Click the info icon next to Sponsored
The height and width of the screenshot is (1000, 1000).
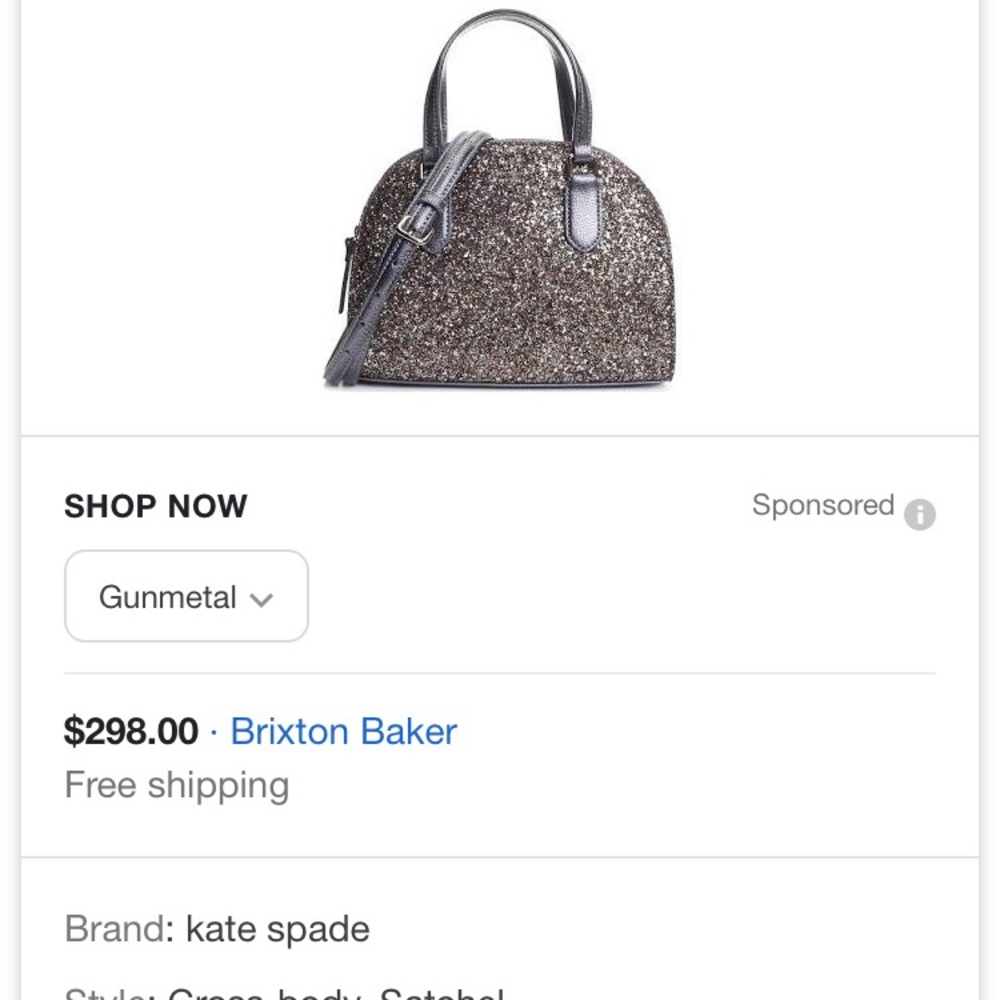pyautogui.click(x=919, y=515)
